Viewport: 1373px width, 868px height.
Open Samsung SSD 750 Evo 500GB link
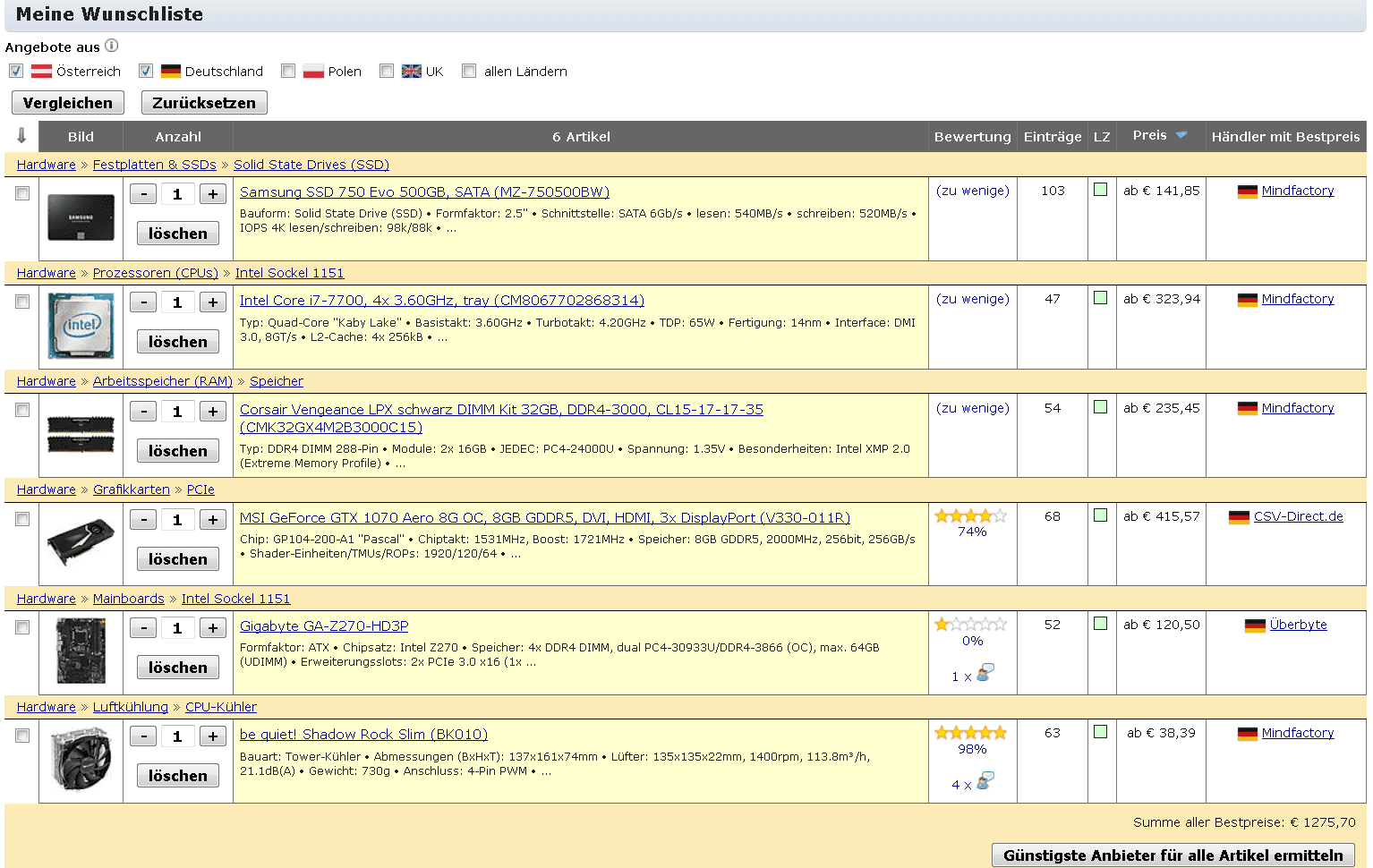424,191
